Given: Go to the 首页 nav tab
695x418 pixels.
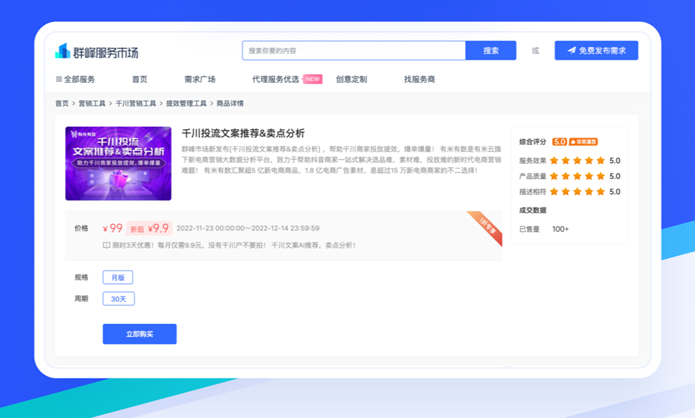Looking at the screenshot, I should coord(140,79).
